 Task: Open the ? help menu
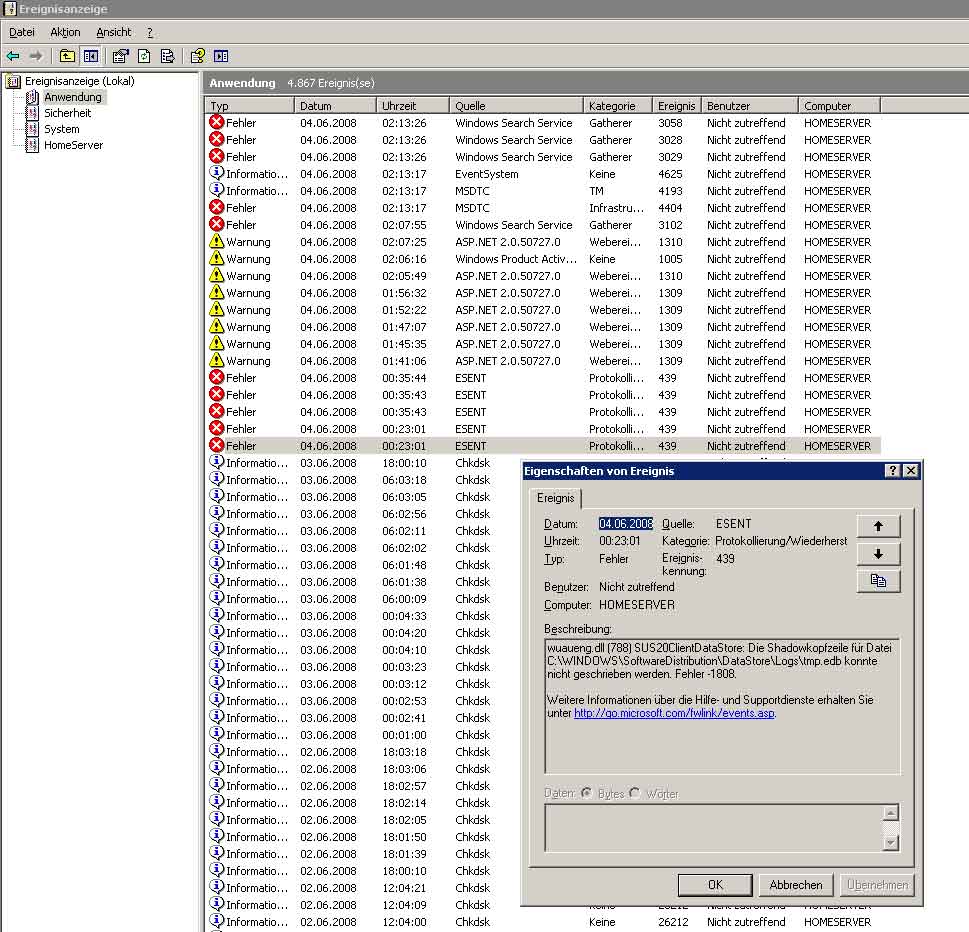pyautogui.click(x=150, y=32)
